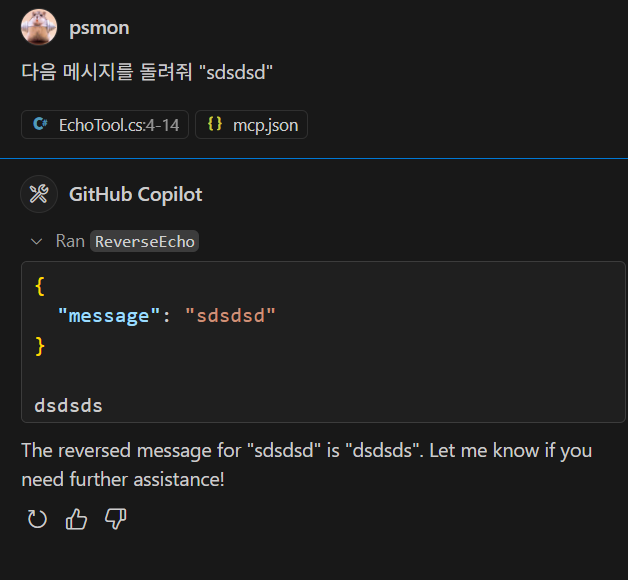
Task: Click the "sdsdsd" value in JSON block
Action: click(x=230, y=316)
